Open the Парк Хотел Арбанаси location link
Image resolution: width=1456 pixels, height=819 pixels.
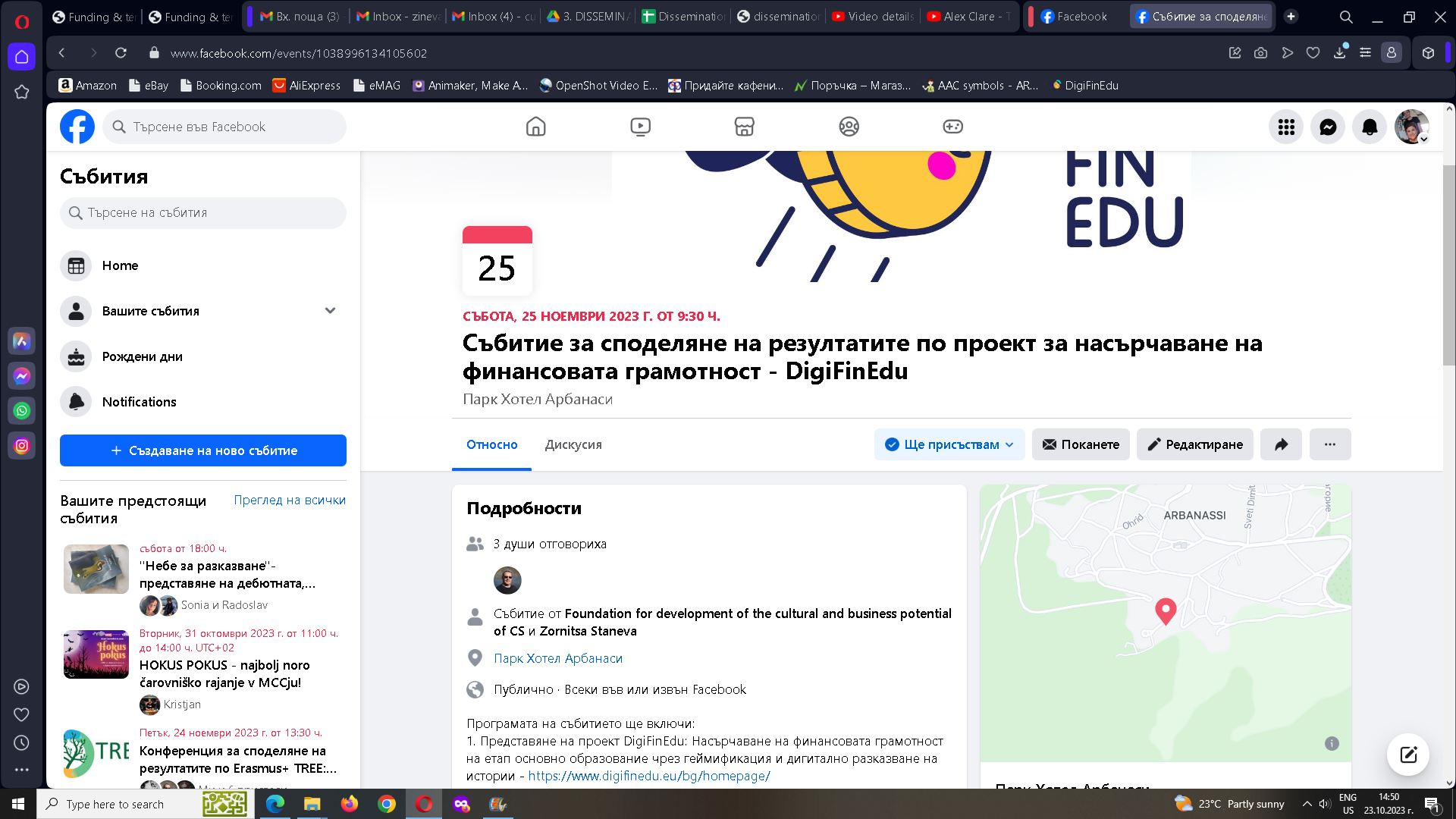[558, 658]
